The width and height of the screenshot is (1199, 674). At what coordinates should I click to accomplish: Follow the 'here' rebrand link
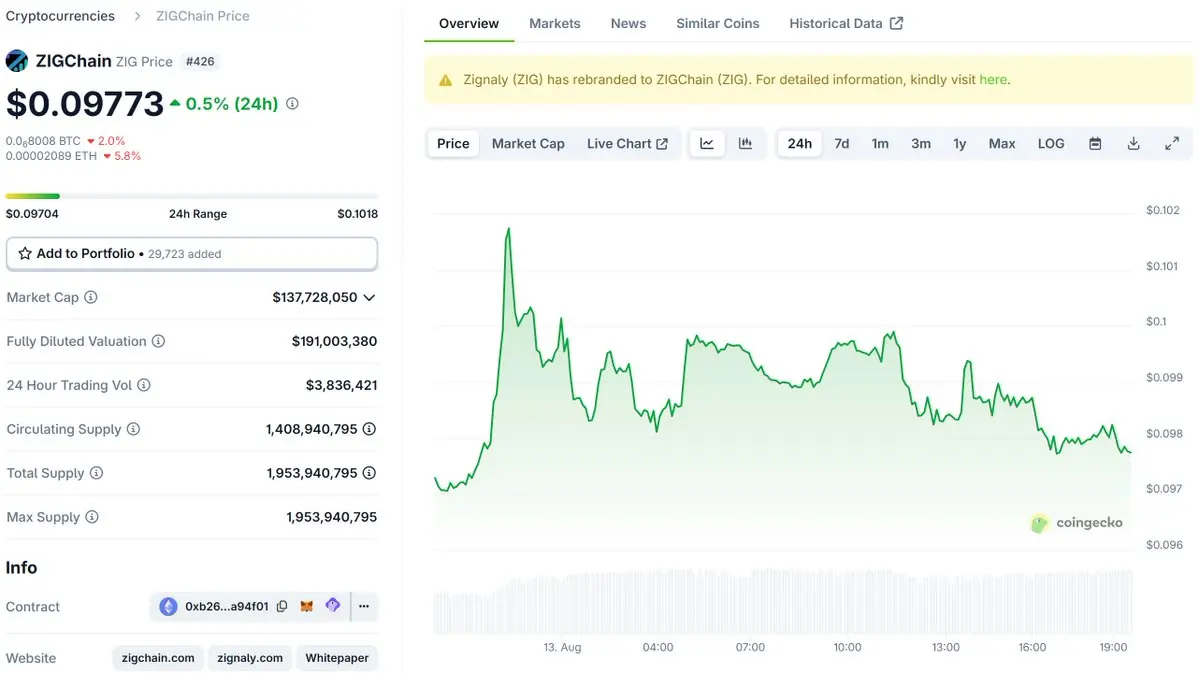click(993, 80)
